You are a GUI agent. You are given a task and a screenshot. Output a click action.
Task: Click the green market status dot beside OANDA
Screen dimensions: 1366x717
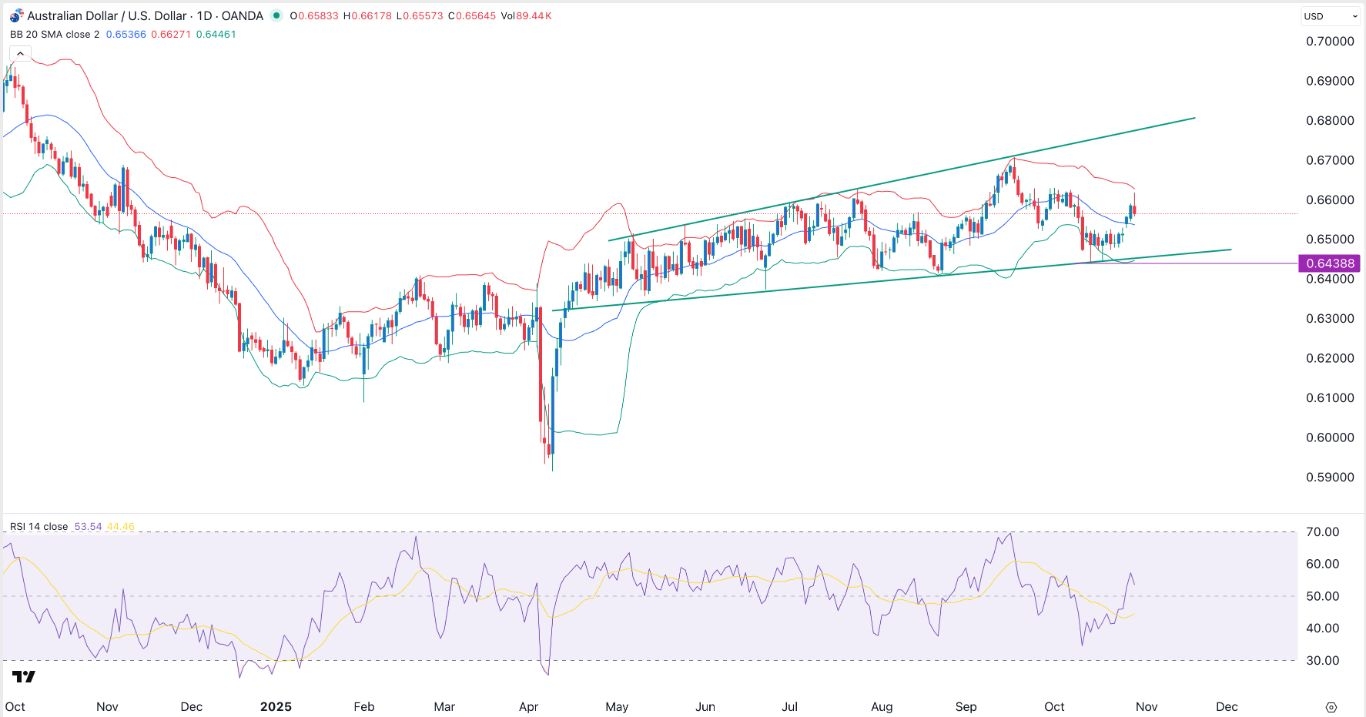tap(277, 15)
